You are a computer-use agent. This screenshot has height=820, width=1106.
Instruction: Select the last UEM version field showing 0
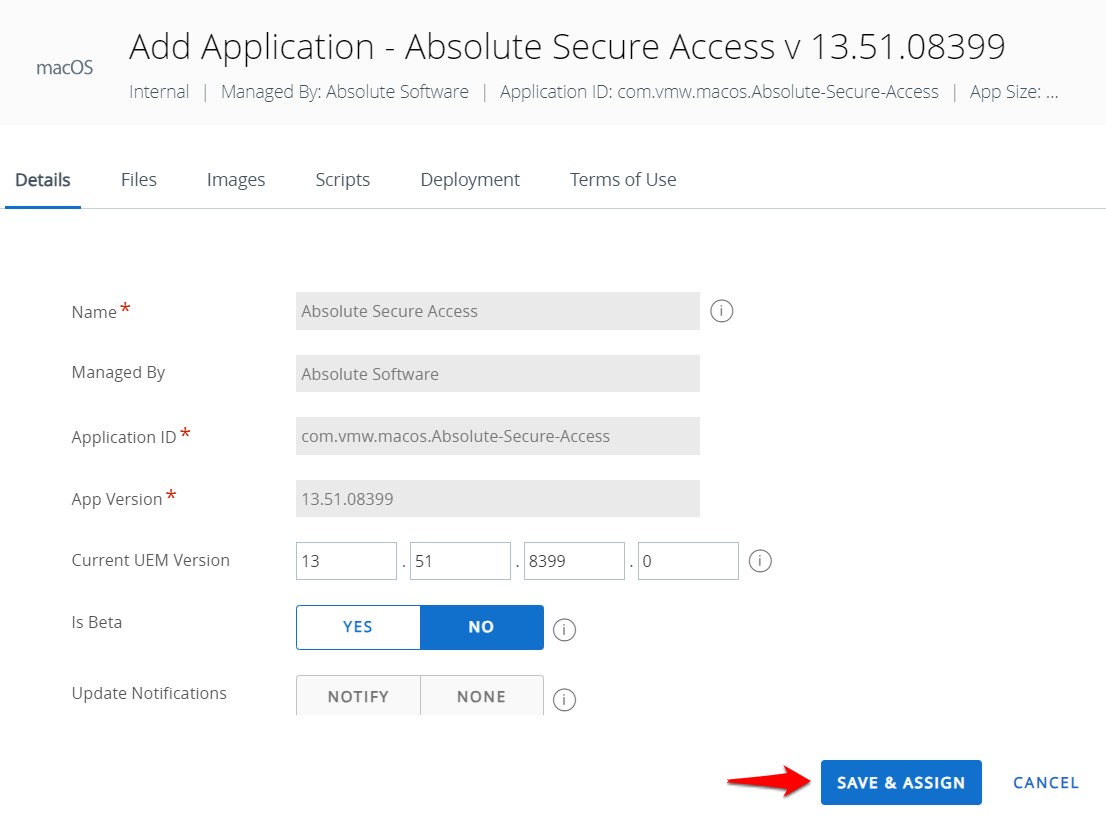point(688,561)
